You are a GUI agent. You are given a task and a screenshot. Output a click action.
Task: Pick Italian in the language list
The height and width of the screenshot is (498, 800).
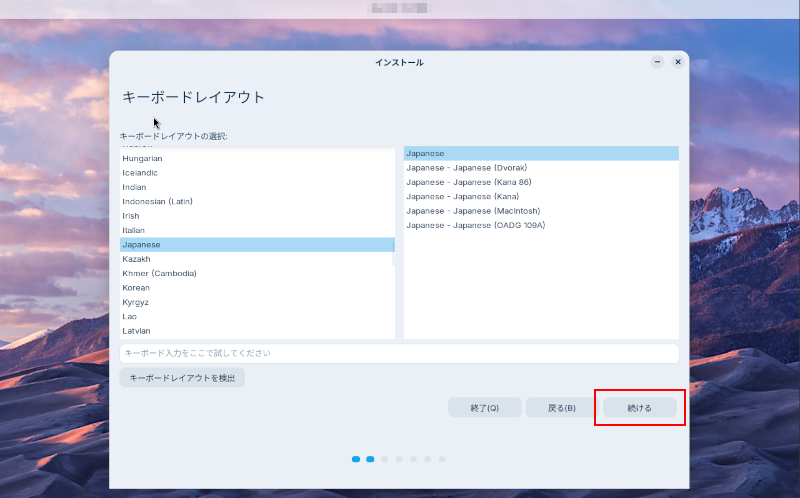(134, 230)
